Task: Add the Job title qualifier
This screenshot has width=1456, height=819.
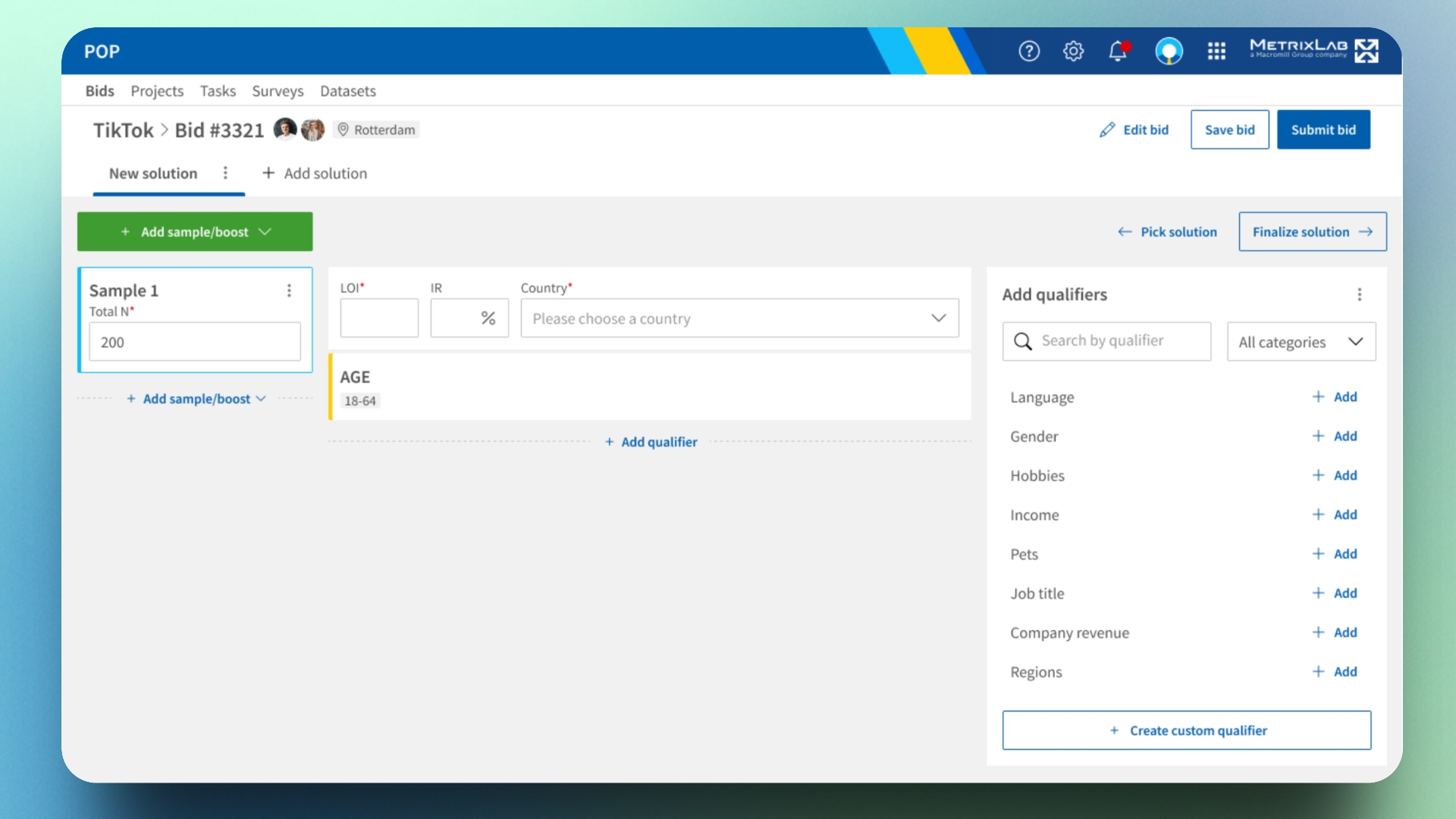Action: click(1335, 593)
